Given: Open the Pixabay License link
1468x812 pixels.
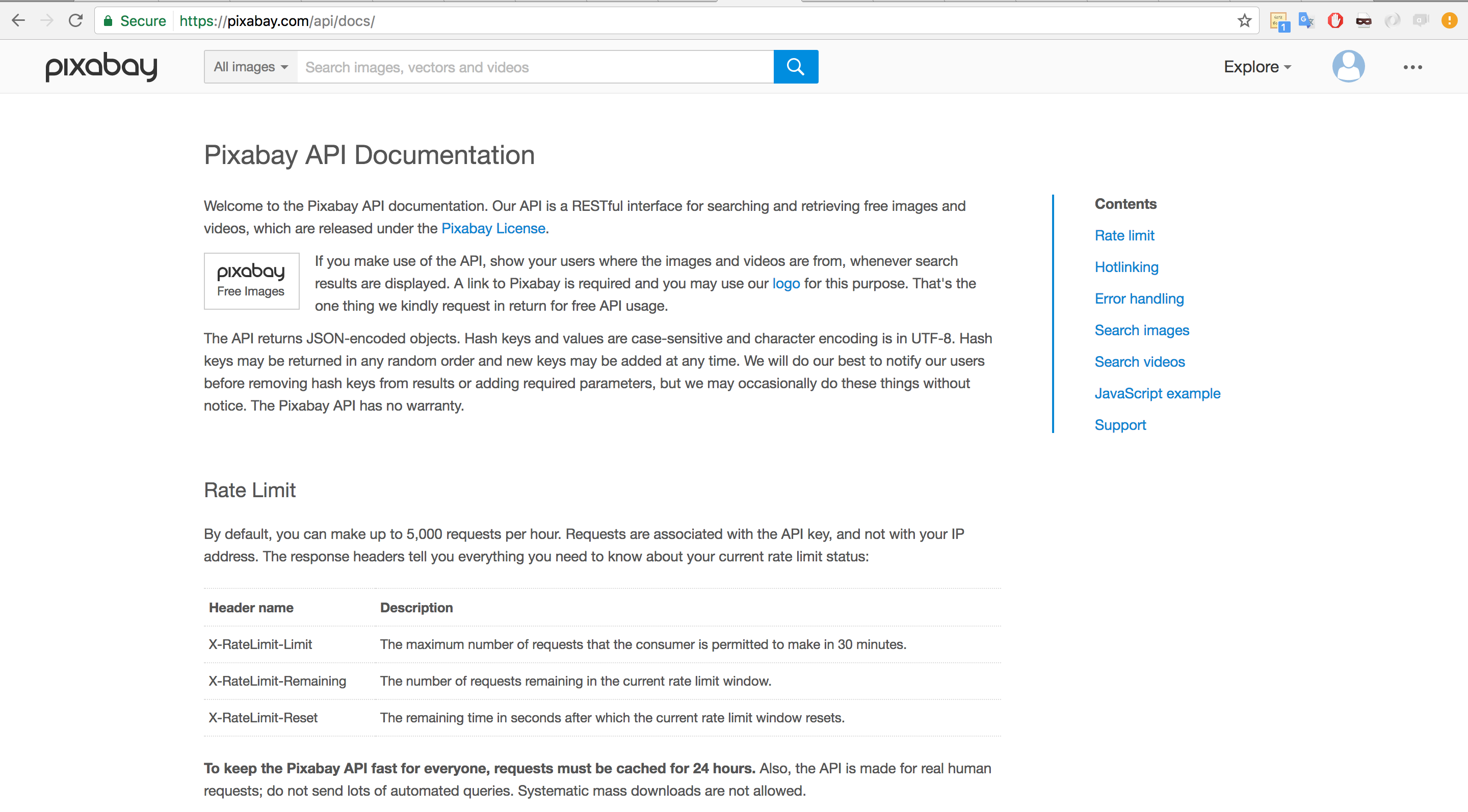Looking at the screenshot, I should (493, 228).
